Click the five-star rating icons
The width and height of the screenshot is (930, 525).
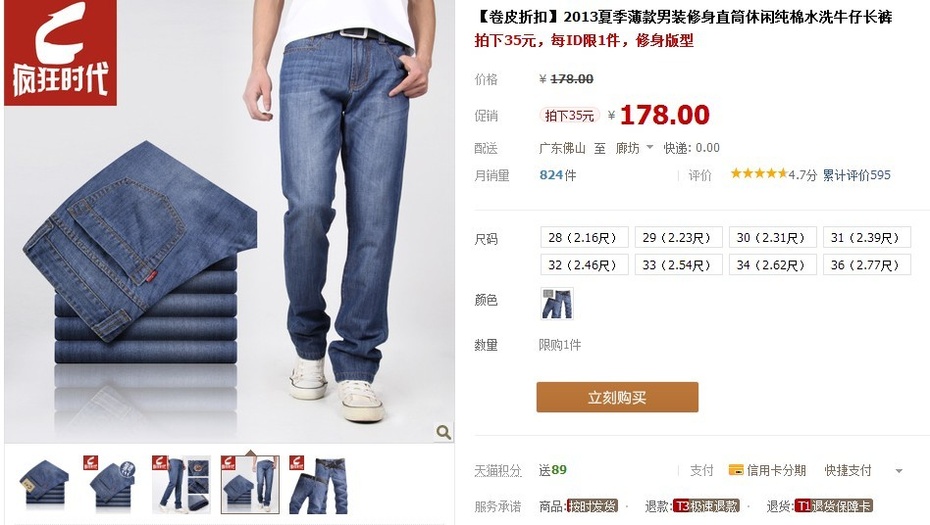tap(759, 174)
